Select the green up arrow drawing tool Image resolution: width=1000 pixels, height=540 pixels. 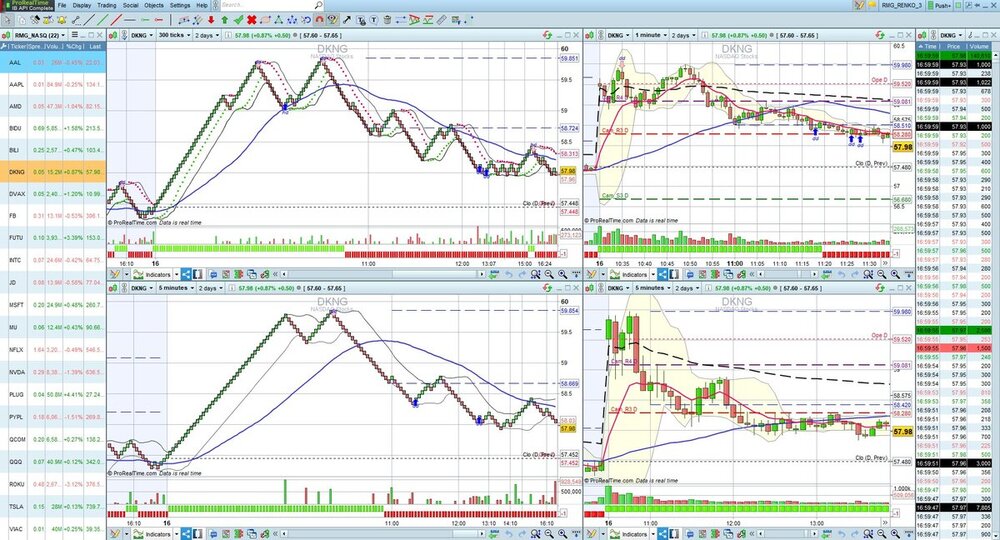point(224,20)
